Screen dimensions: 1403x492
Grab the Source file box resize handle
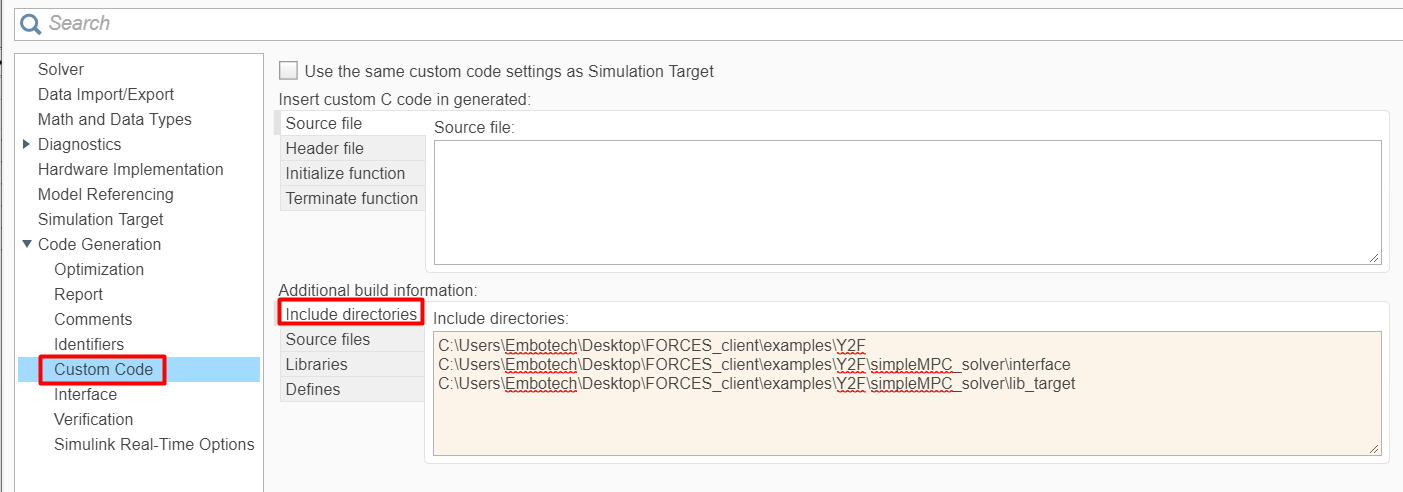1374,257
